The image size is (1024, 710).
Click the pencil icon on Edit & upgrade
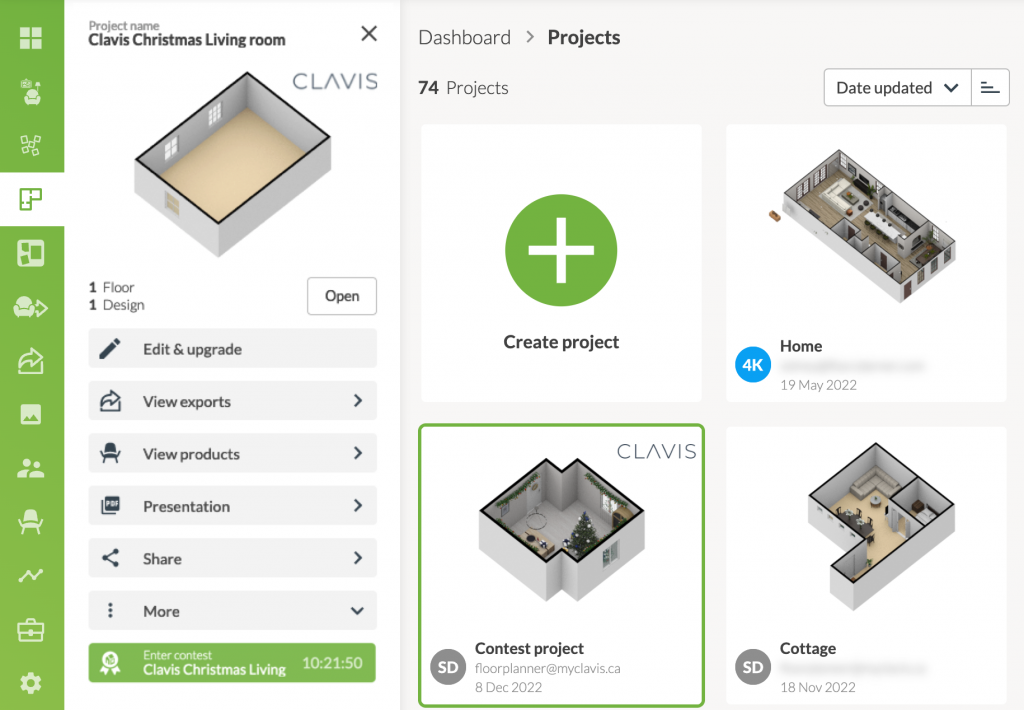click(110, 349)
